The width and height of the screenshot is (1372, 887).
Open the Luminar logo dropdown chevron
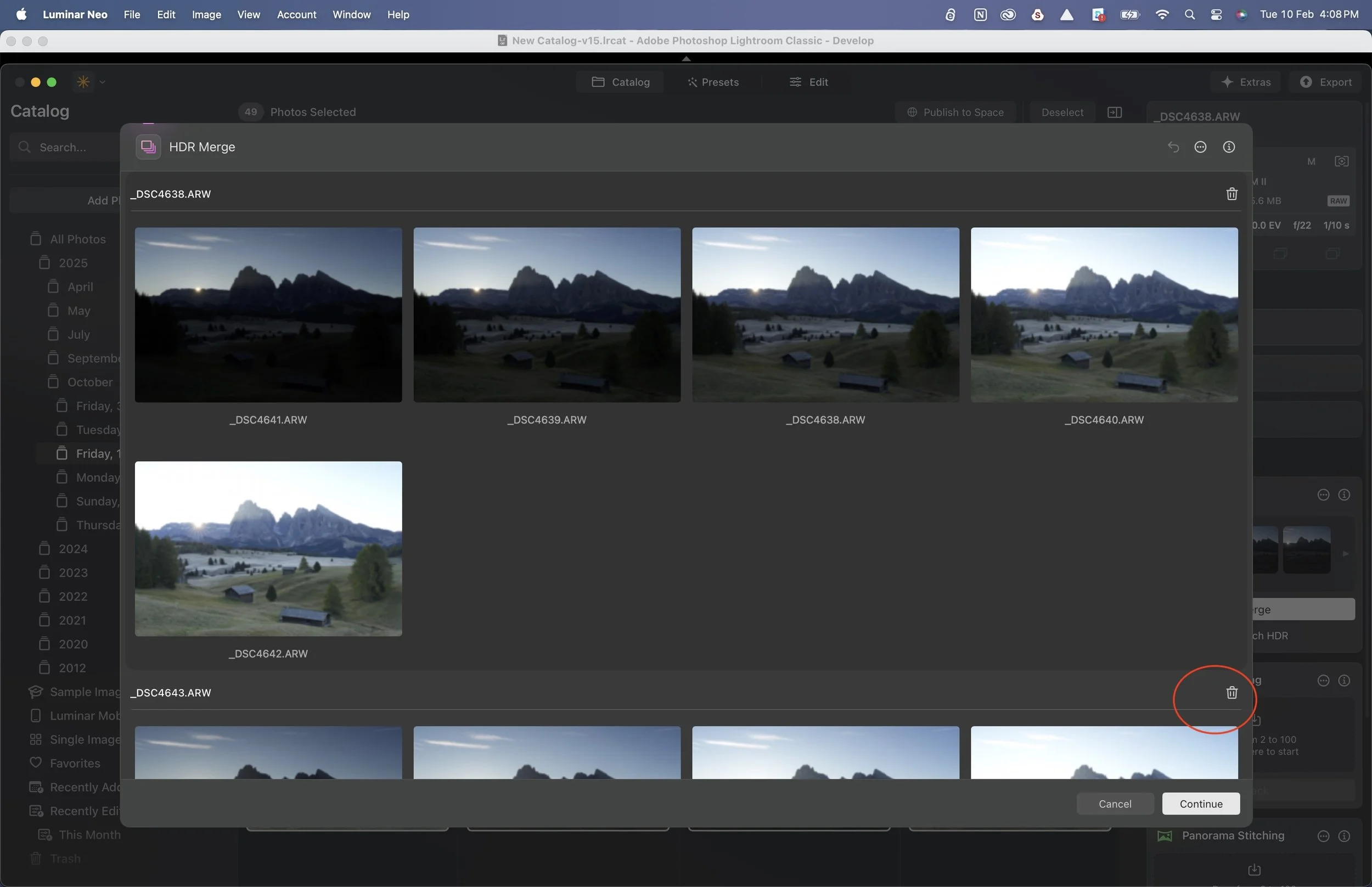tap(103, 82)
